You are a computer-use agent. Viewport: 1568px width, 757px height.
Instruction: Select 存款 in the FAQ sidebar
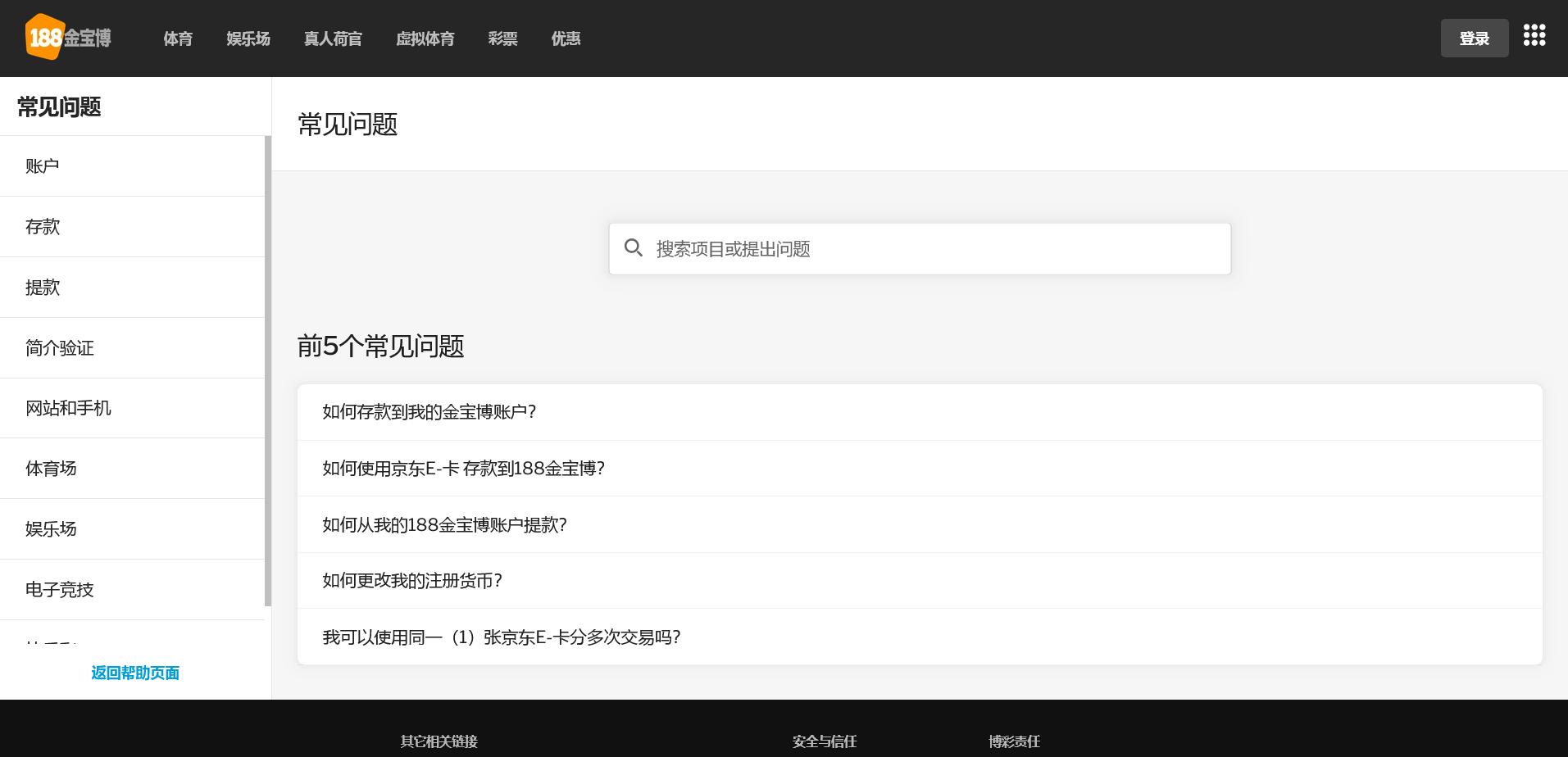[x=132, y=227]
